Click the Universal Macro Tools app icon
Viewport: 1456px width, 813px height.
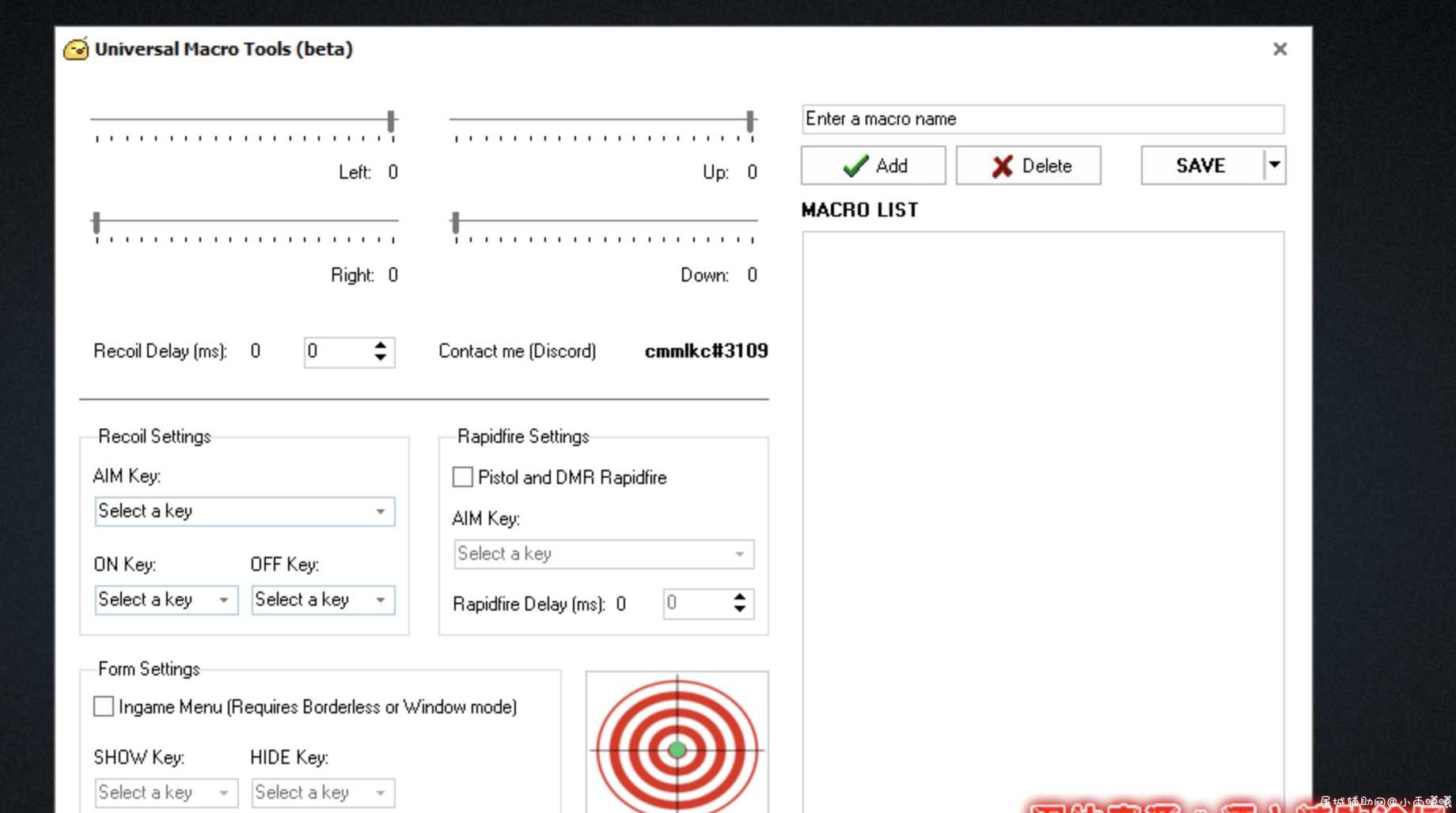point(76,49)
